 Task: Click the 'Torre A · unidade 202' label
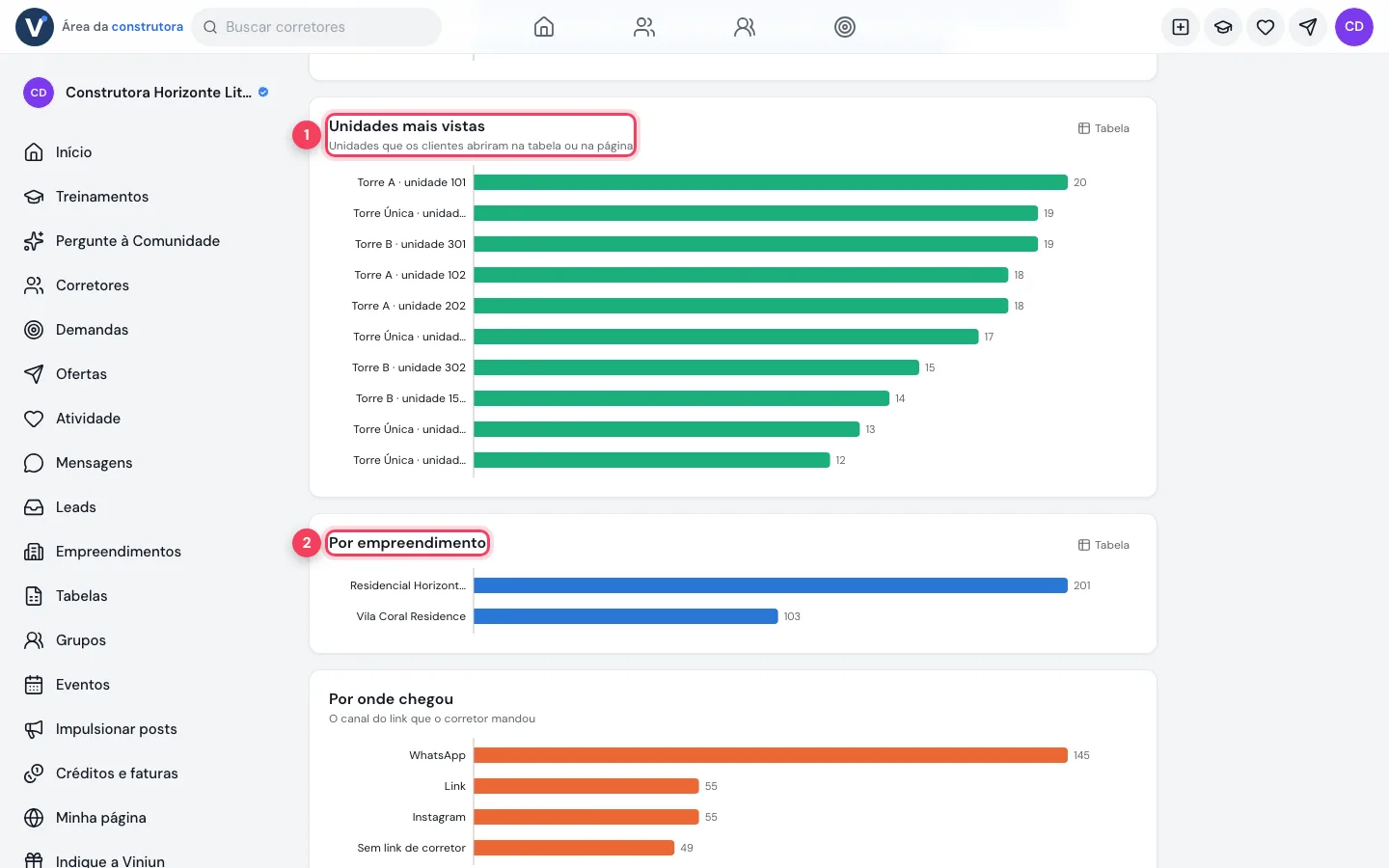pyautogui.click(x=409, y=306)
